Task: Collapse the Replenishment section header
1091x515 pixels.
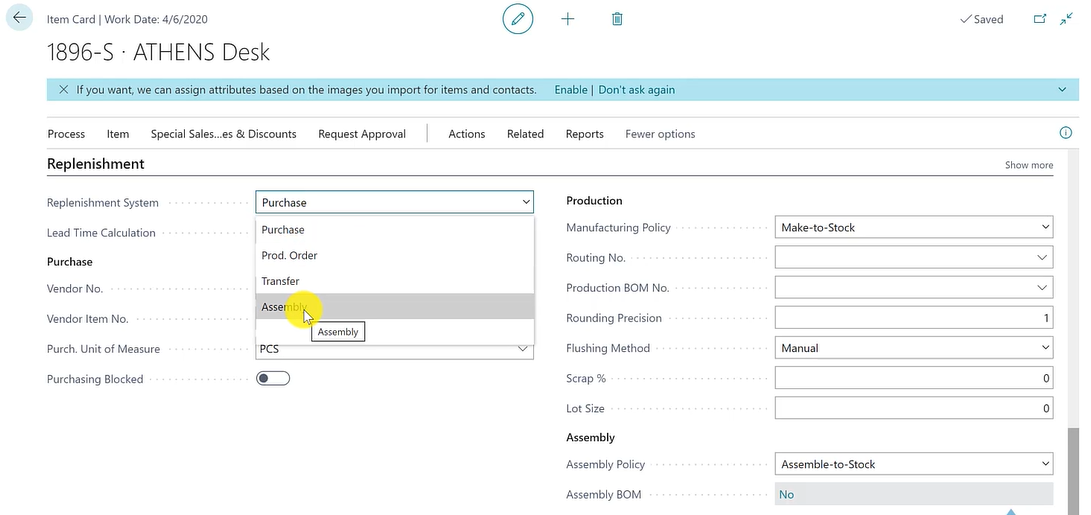Action: (95, 164)
